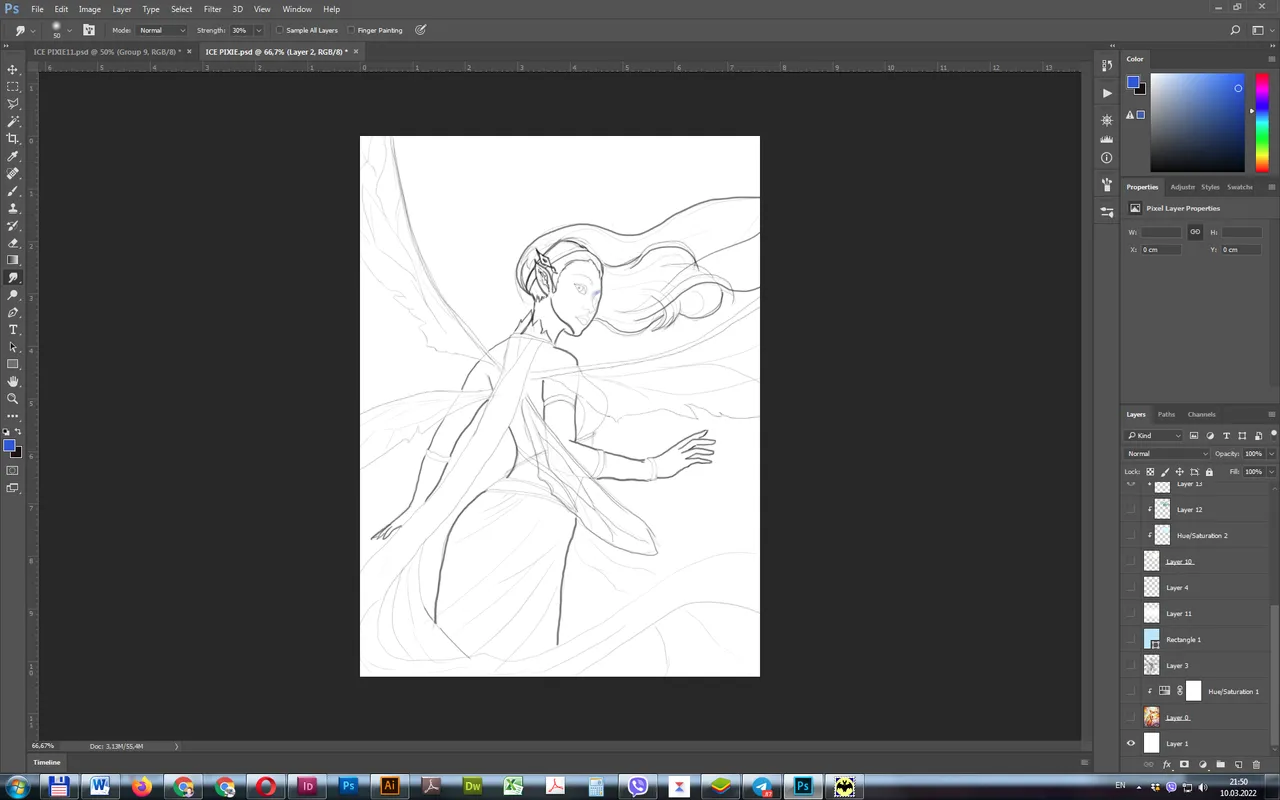Show Layer 10 via its visibility box
Image resolution: width=1280 pixels, height=800 pixels.
(1131, 561)
